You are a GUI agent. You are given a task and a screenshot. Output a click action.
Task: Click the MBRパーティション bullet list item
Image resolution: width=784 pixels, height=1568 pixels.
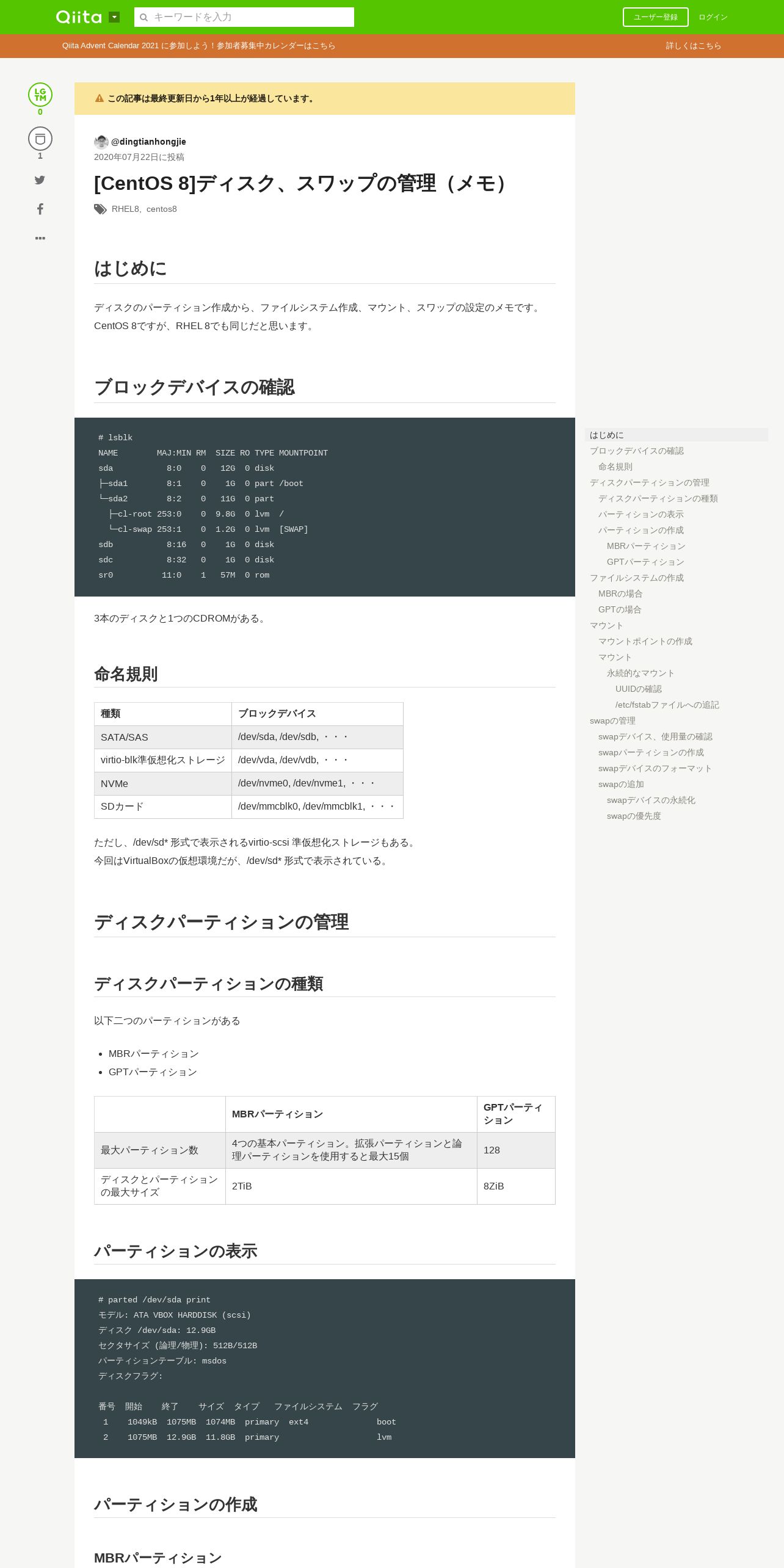[154, 1054]
